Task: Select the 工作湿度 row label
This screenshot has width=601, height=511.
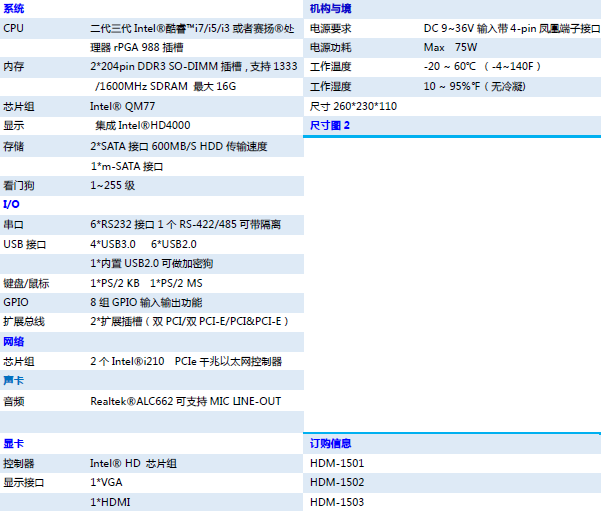Action: 330,87
